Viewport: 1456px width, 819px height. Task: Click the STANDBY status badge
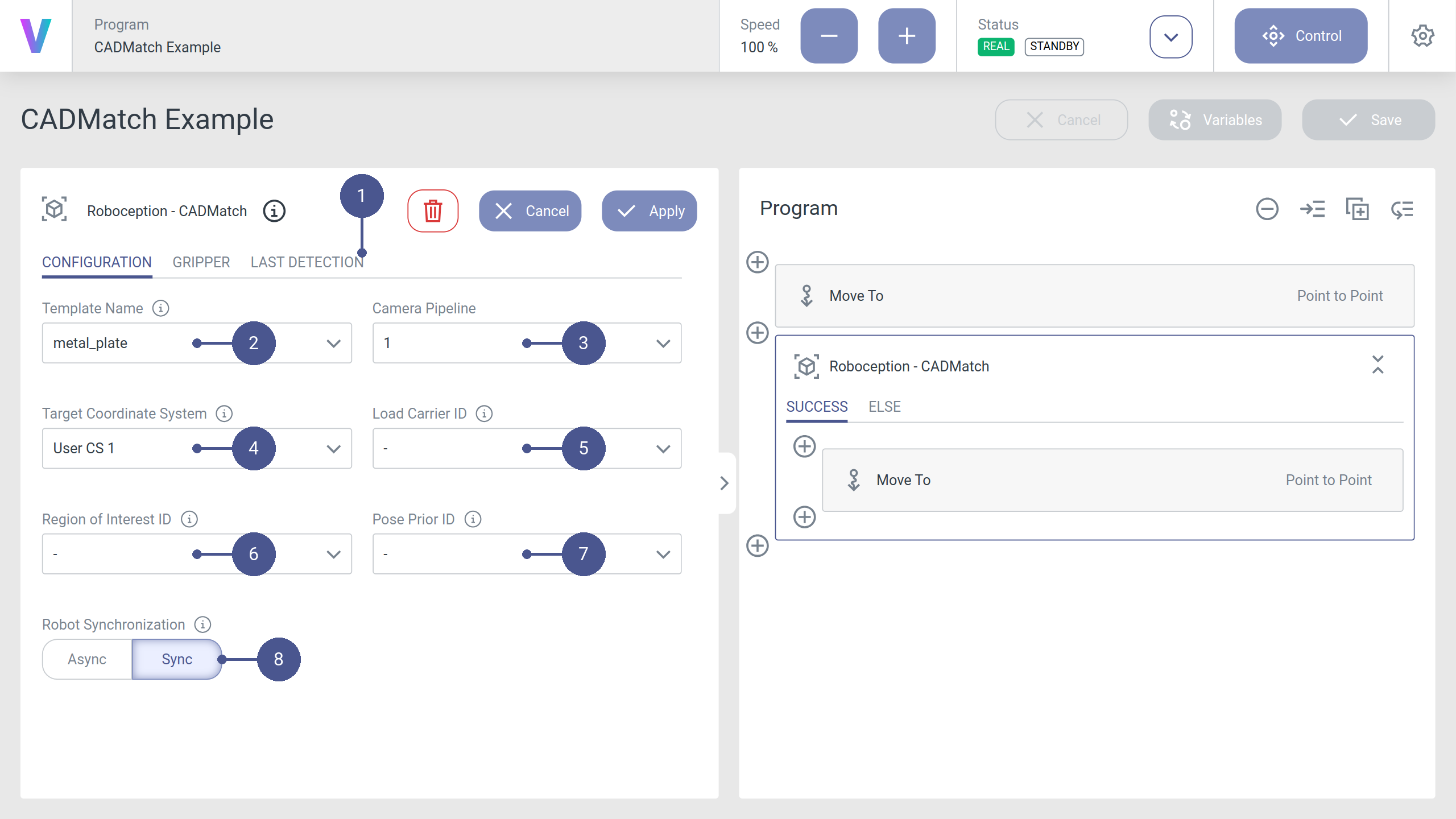(x=1054, y=47)
